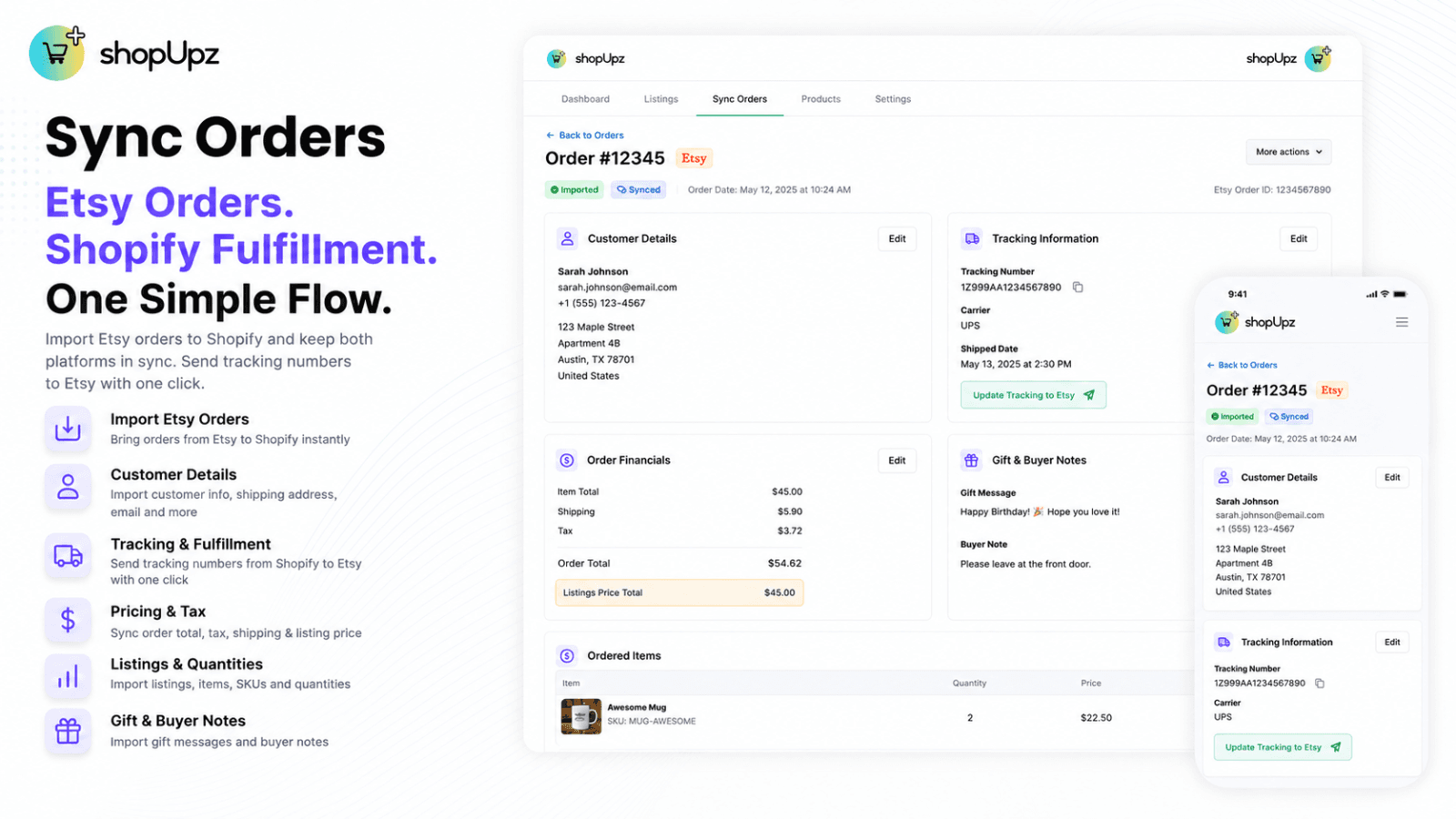This screenshot has height=819, width=1456.
Task: Click the Awesome Mug product thumbnail
Action: click(x=581, y=716)
